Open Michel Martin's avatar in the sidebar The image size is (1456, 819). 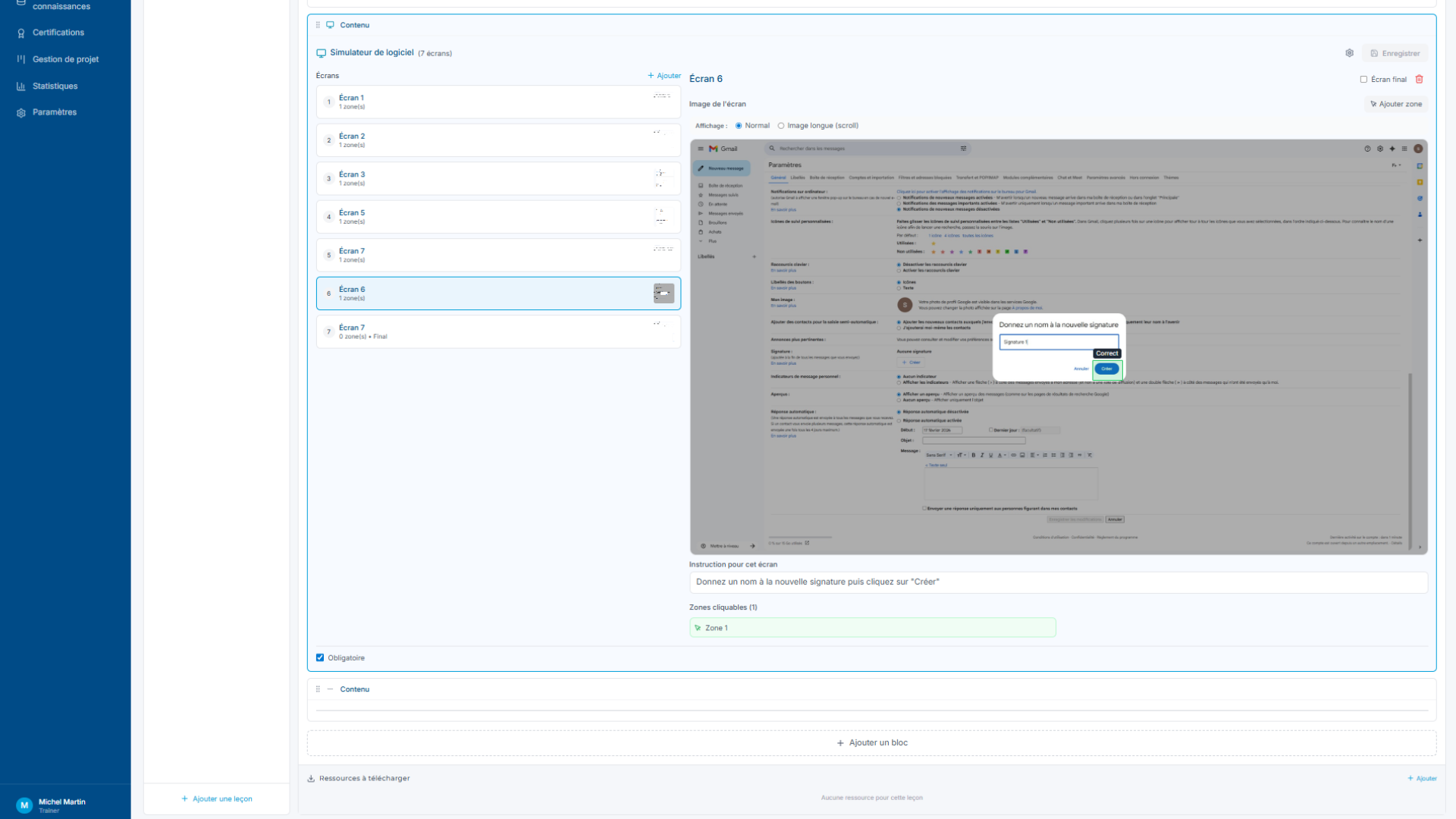(x=24, y=805)
